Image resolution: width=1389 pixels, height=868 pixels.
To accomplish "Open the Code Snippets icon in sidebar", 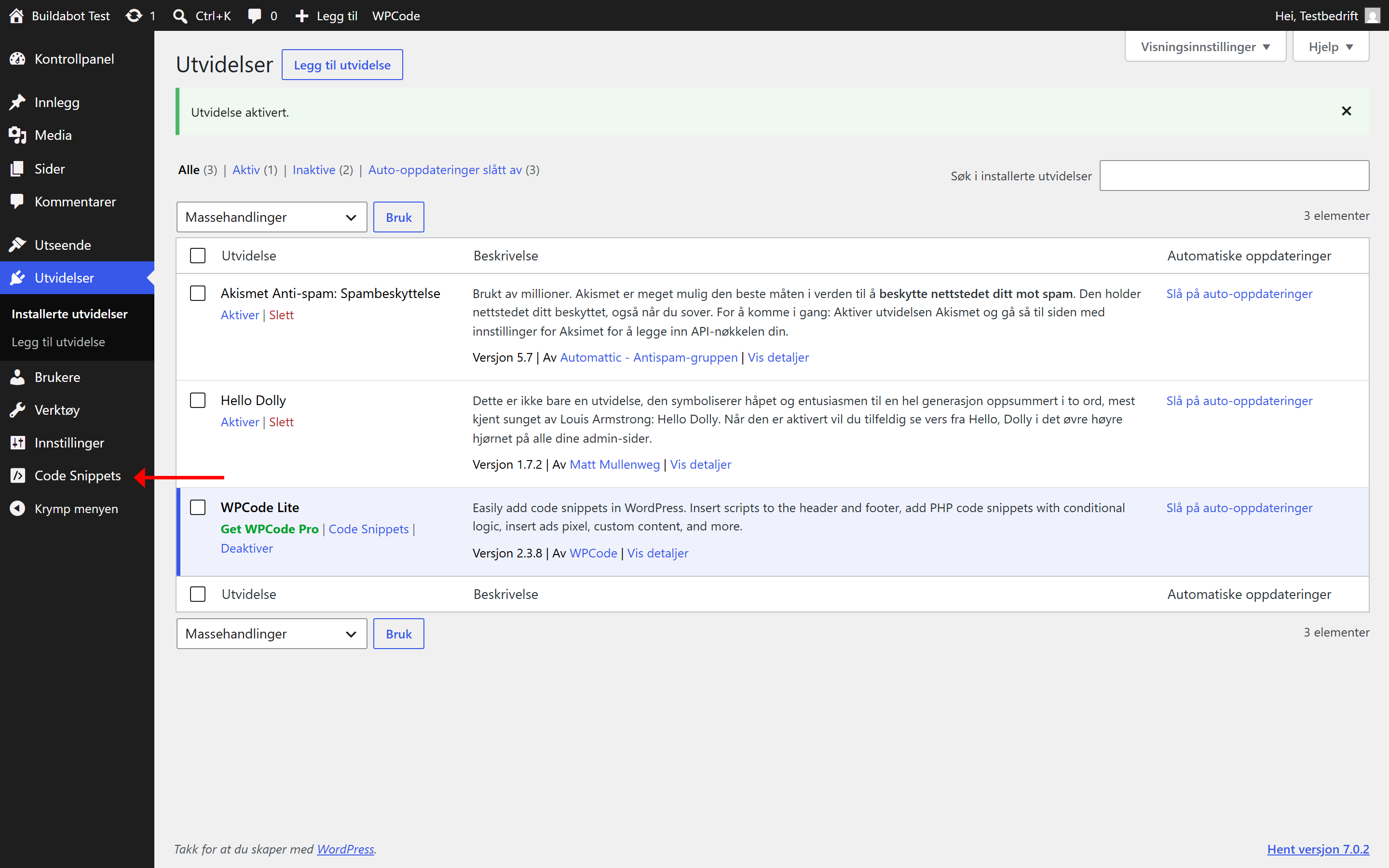I will (x=18, y=475).
